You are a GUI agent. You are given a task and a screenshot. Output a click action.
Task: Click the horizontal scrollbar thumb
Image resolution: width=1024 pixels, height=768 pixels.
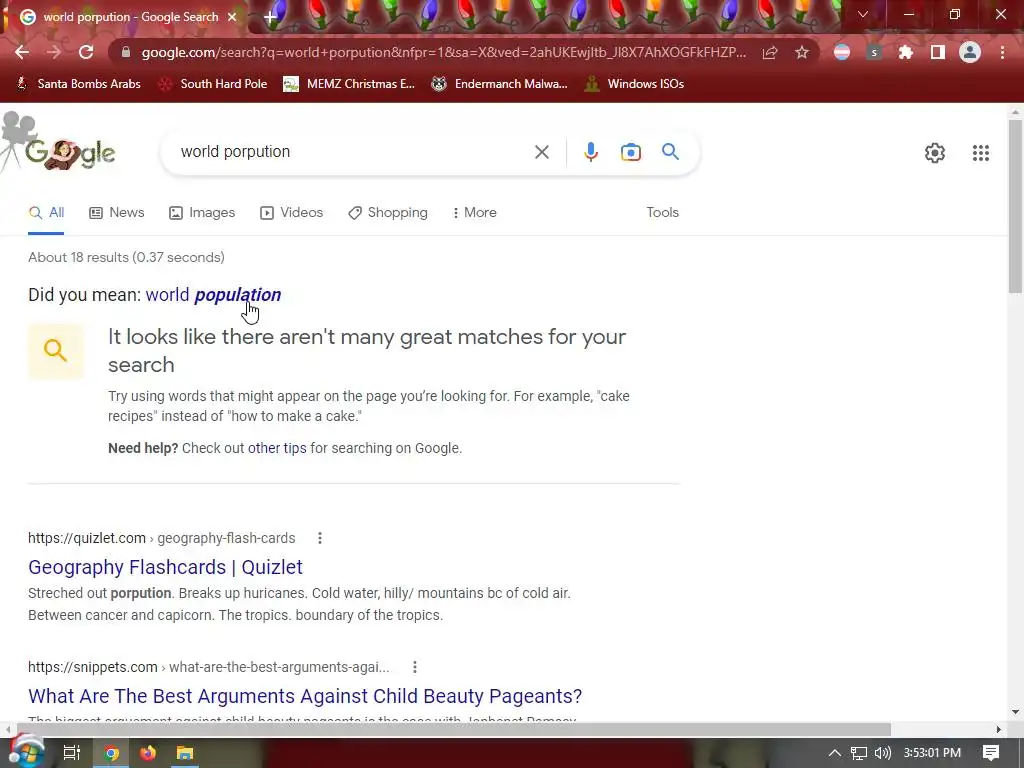coord(453,729)
